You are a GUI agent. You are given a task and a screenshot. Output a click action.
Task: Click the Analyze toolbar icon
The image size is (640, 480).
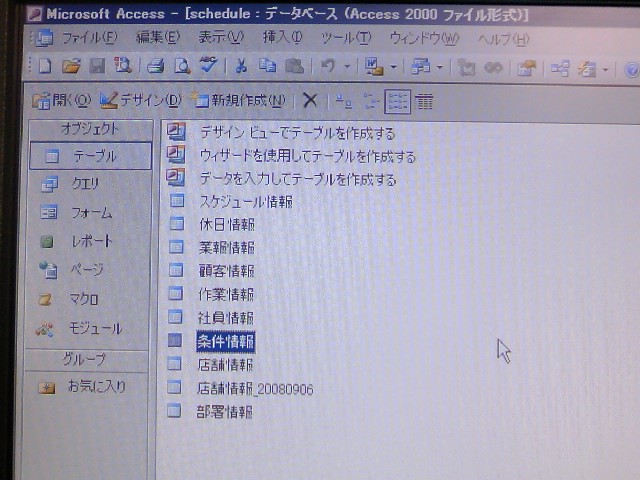420,67
